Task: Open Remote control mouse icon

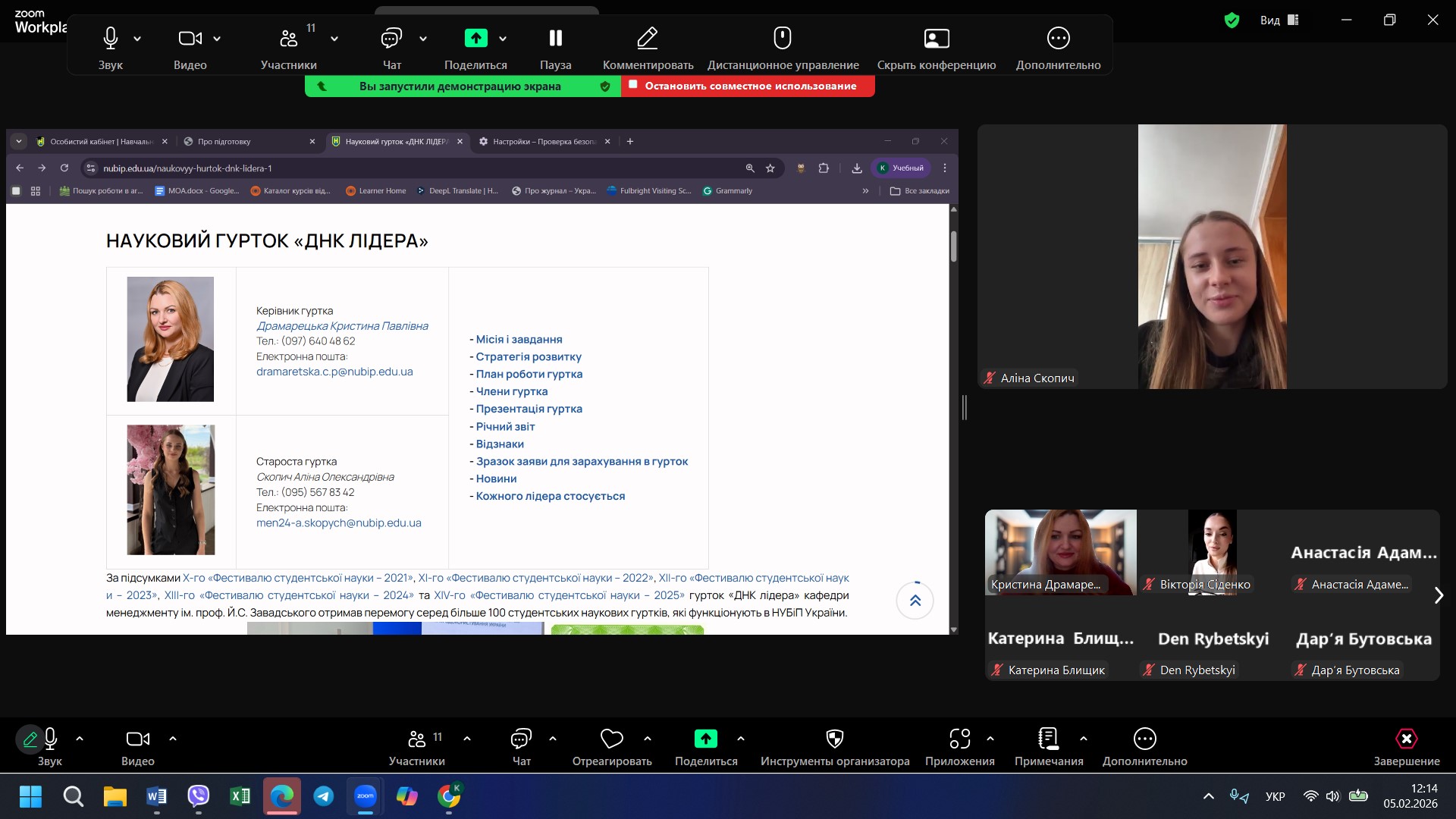Action: point(782,38)
